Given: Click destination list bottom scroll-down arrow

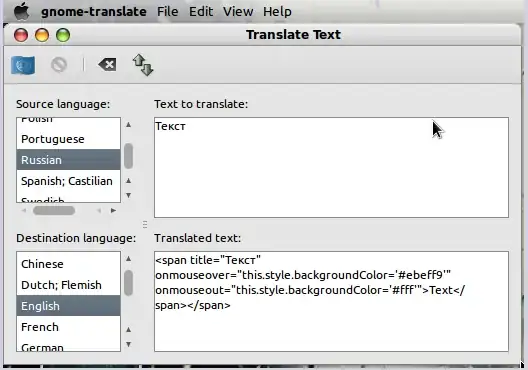Looking at the screenshot, I should pos(128,344).
